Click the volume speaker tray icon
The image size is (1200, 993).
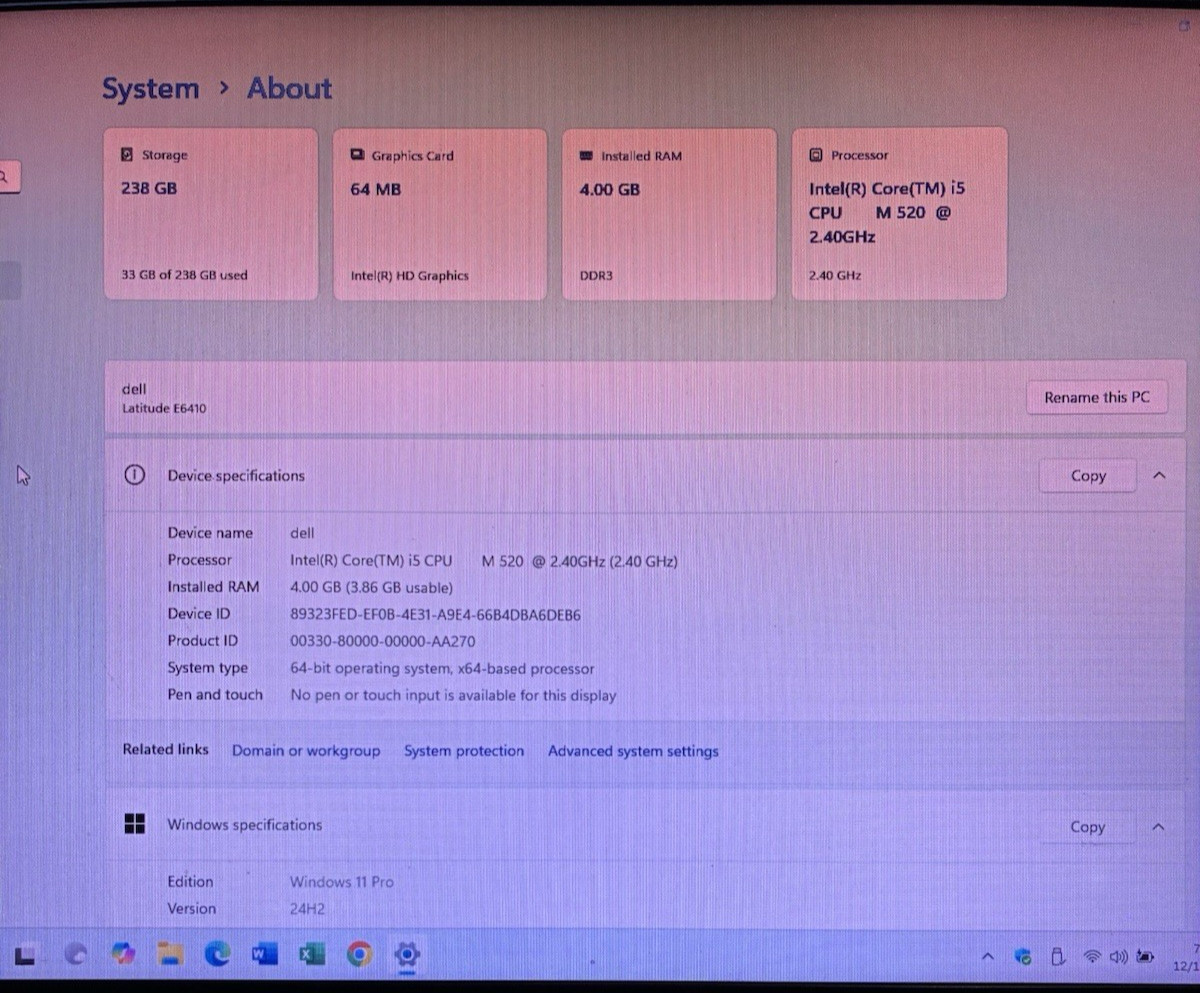1118,957
